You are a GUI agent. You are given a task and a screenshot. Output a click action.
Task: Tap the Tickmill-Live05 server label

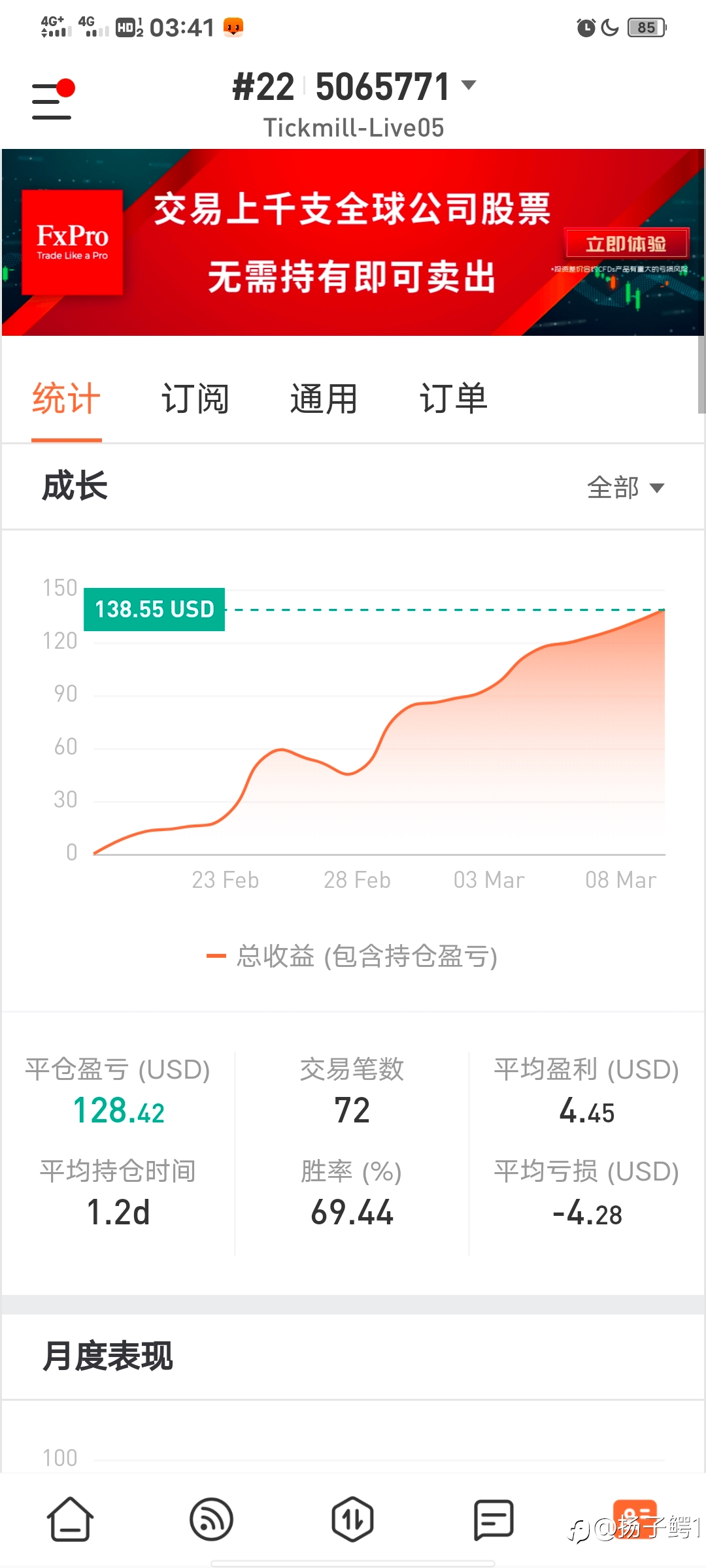click(x=353, y=128)
